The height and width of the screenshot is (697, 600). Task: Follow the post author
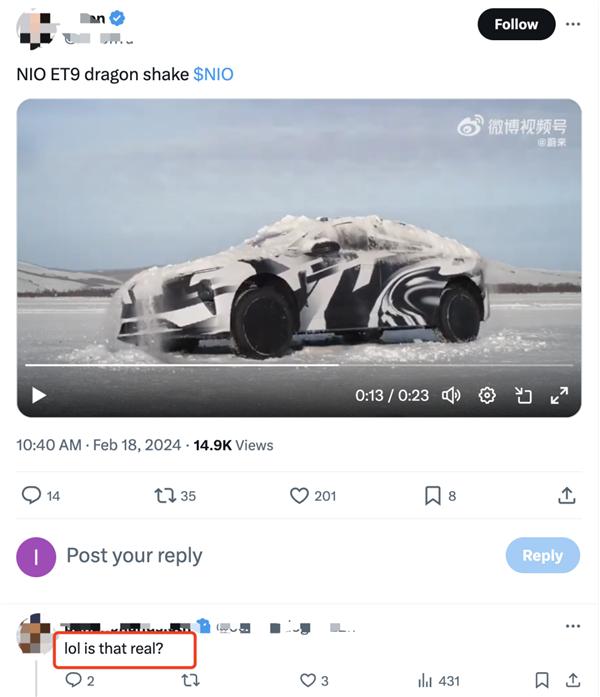coord(515,24)
